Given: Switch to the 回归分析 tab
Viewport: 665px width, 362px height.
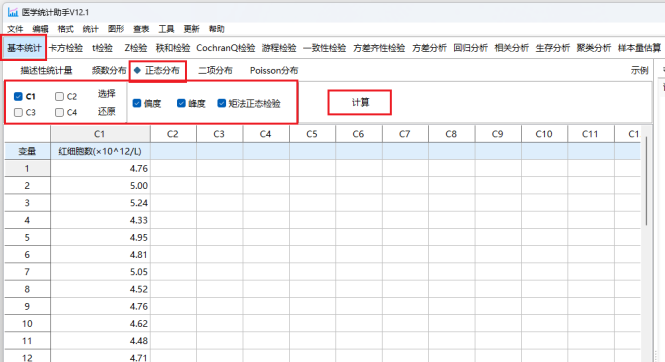Looking at the screenshot, I should click(470, 48).
